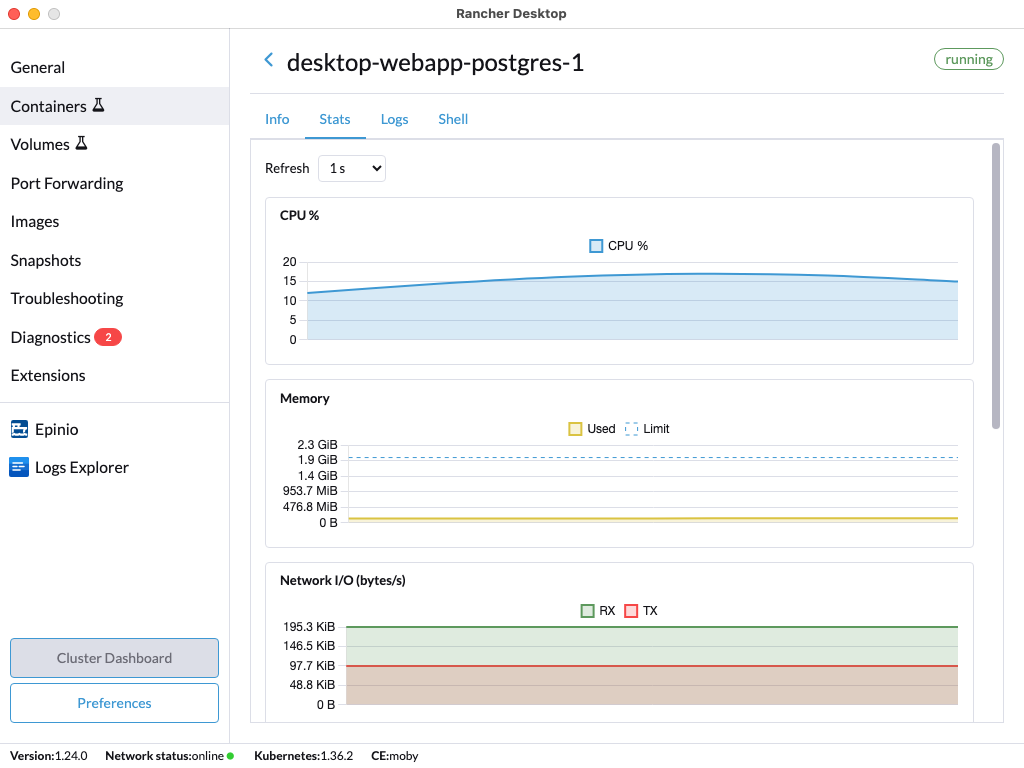Image resolution: width=1024 pixels, height=768 pixels.
Task: Open the Refresh interval dropdown
Action: 351,168
